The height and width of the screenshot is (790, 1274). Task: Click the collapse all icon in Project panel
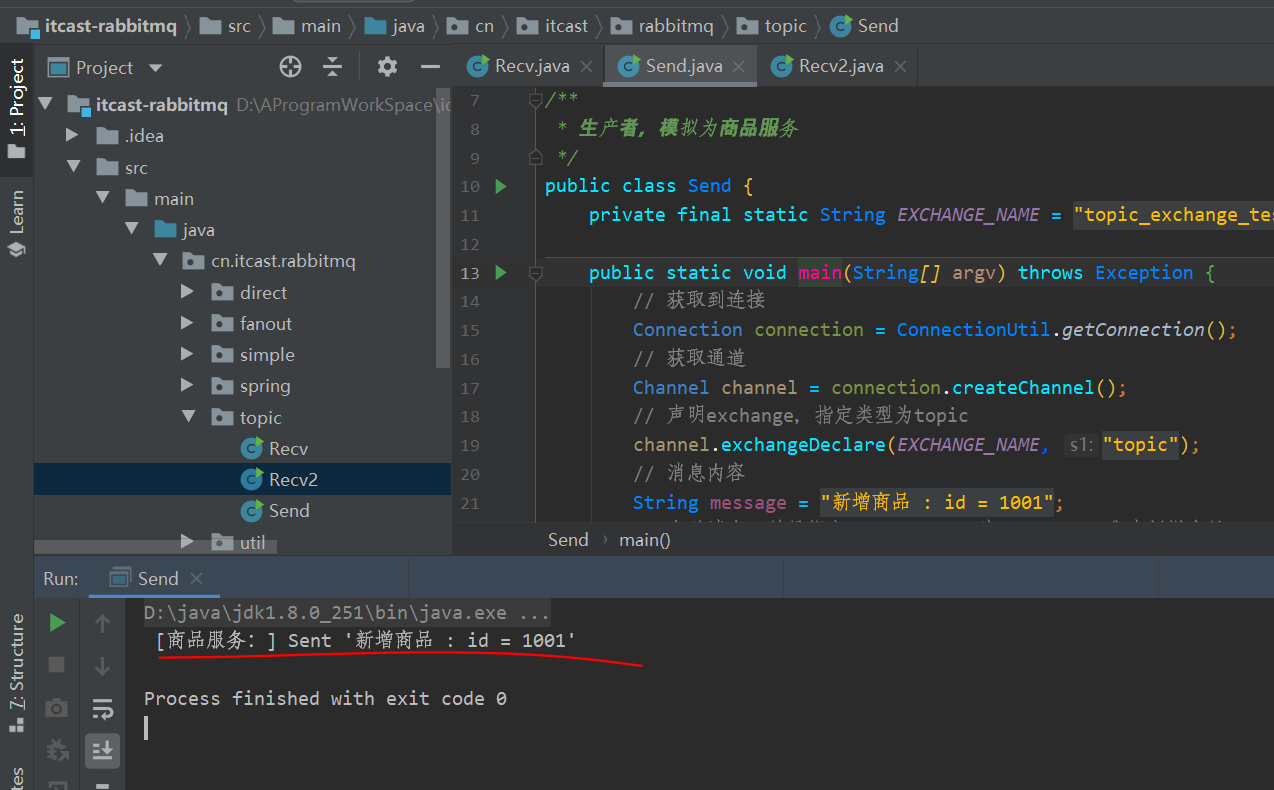tap(333, 67)
